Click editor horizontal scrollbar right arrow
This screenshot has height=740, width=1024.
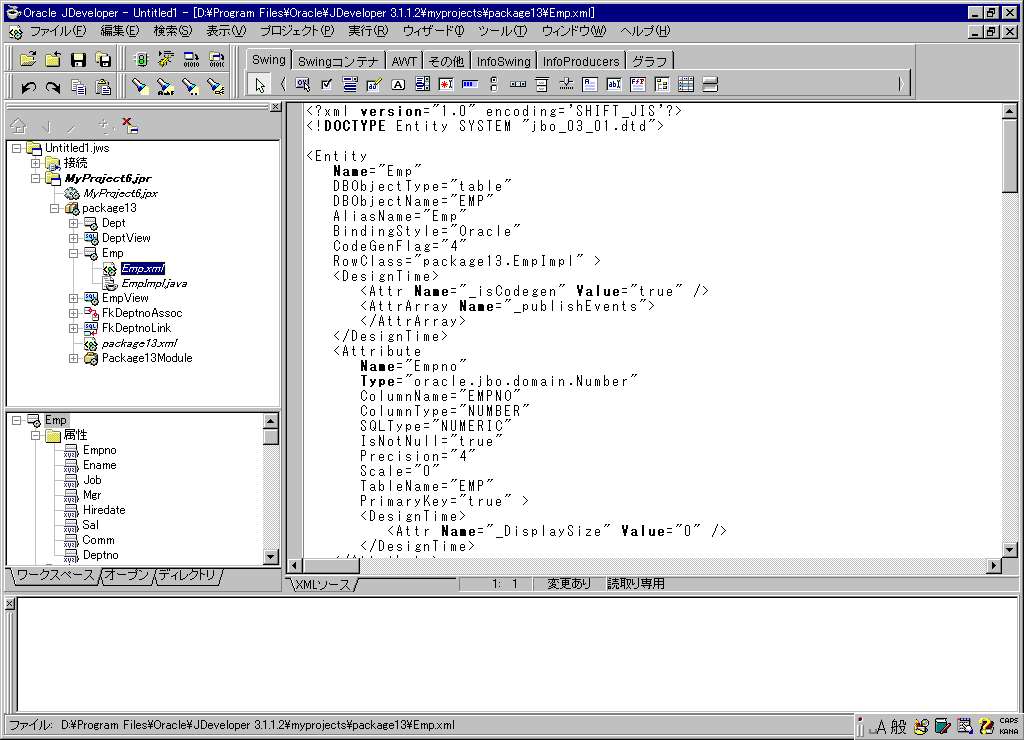click(994, 566)
